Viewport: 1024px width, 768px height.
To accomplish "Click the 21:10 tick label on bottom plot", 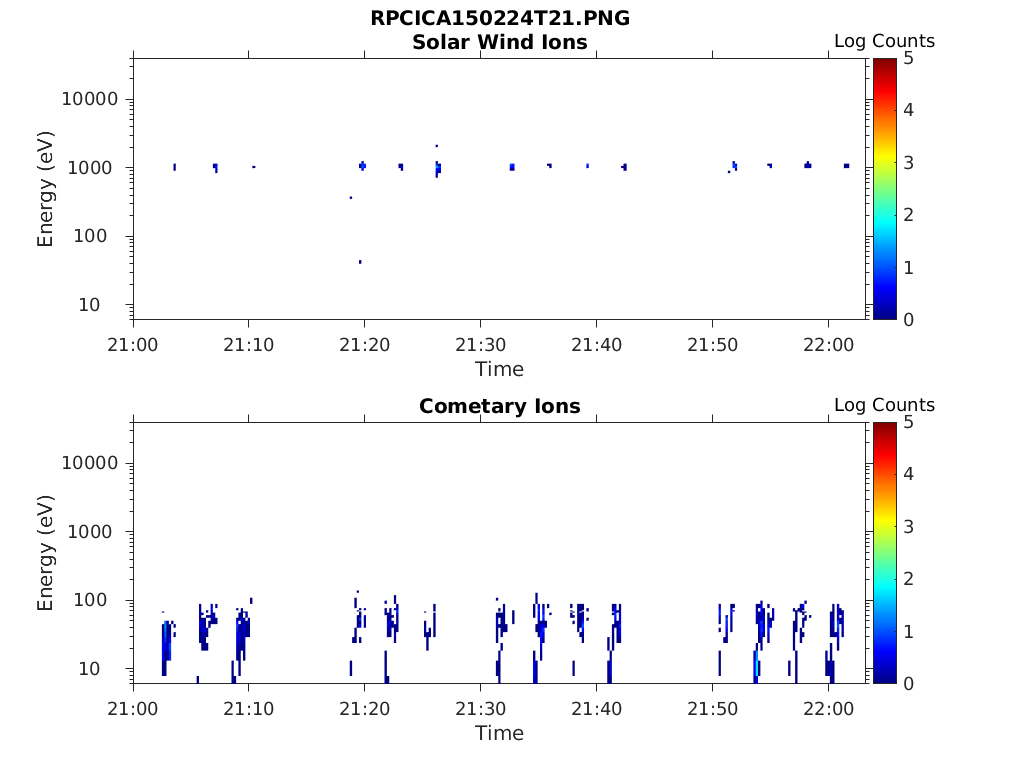I will click(248, 708).
